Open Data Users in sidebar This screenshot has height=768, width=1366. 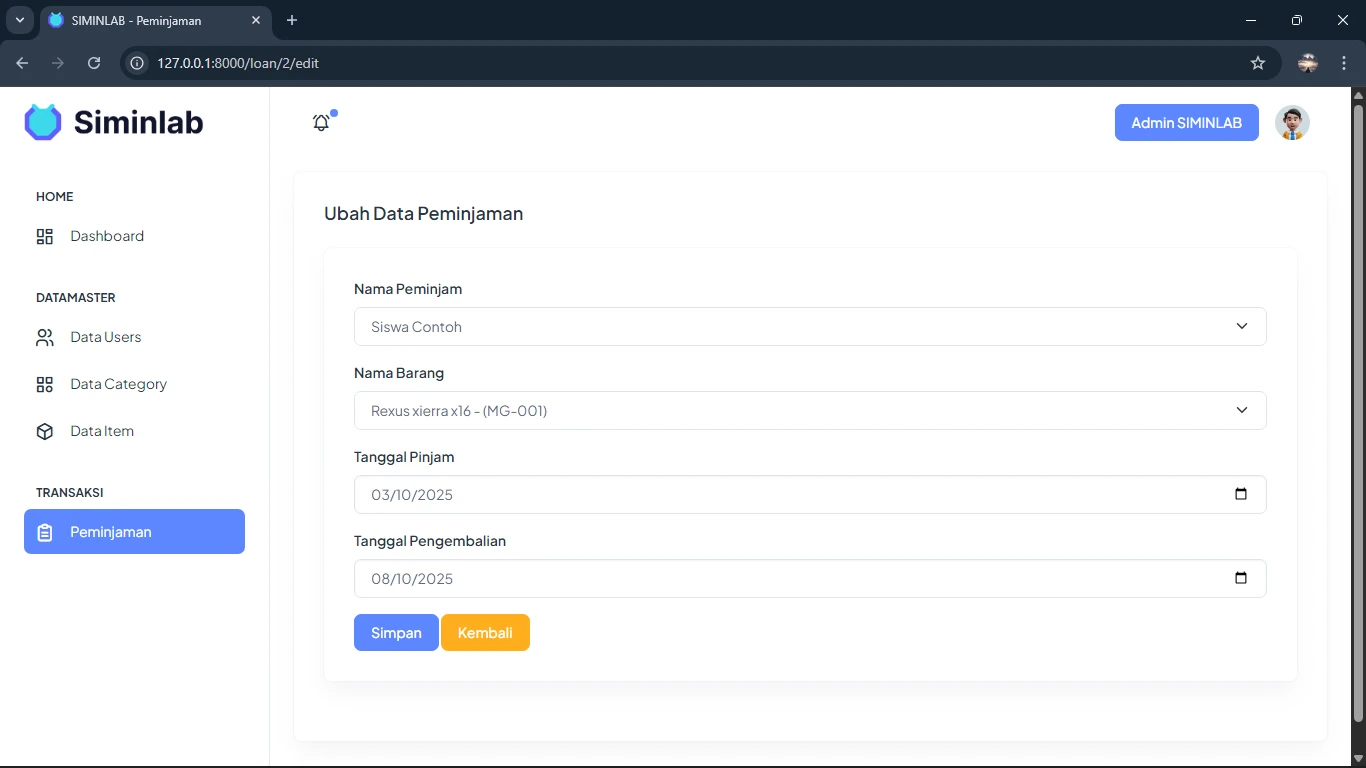coord(105,337)
